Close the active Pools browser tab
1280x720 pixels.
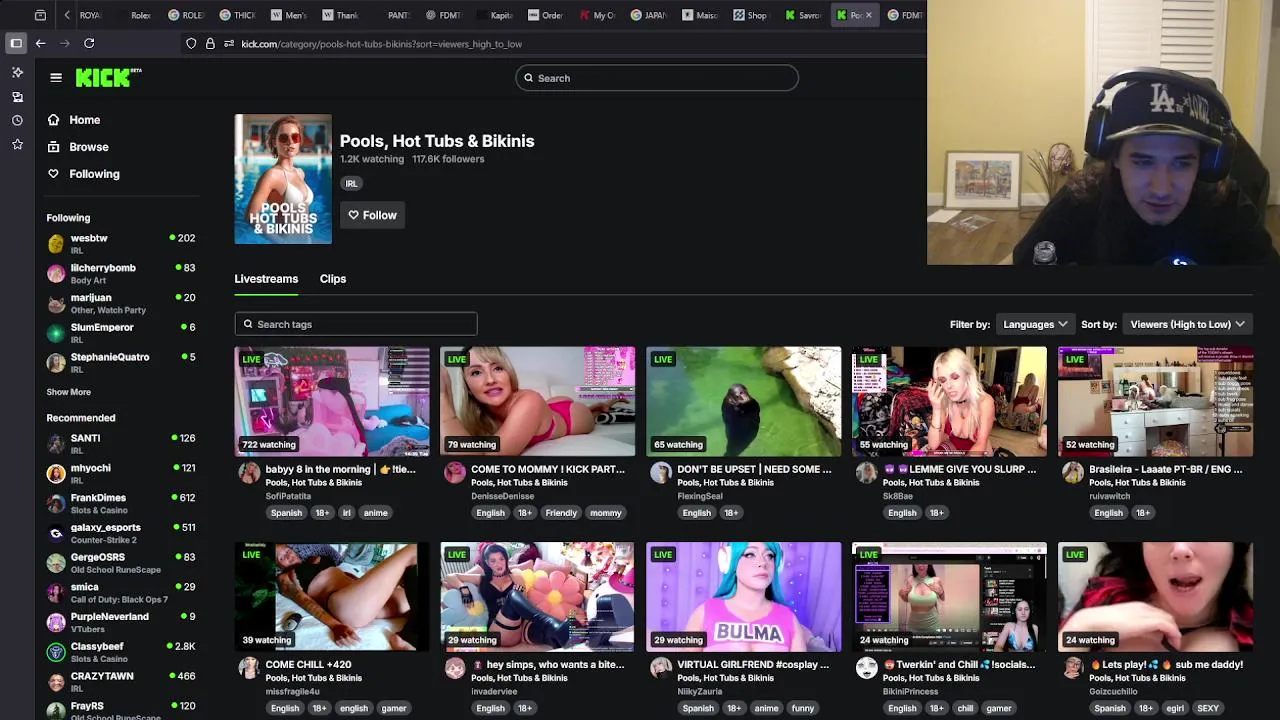tap(868, 15)
